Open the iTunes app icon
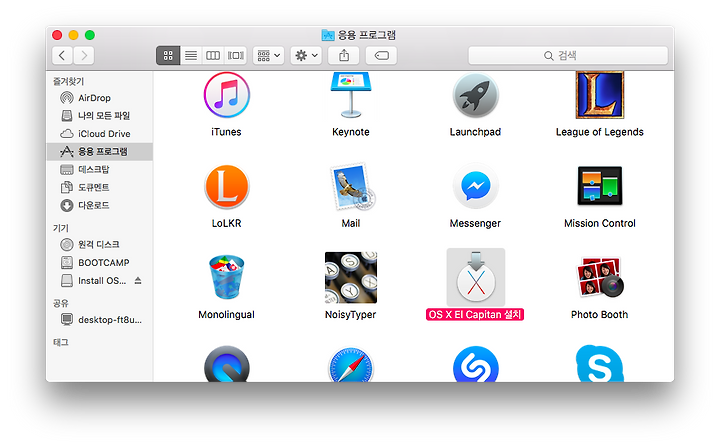Image resolution: width=720 pixels, height=447 pixels. click(x=226, y=95)
